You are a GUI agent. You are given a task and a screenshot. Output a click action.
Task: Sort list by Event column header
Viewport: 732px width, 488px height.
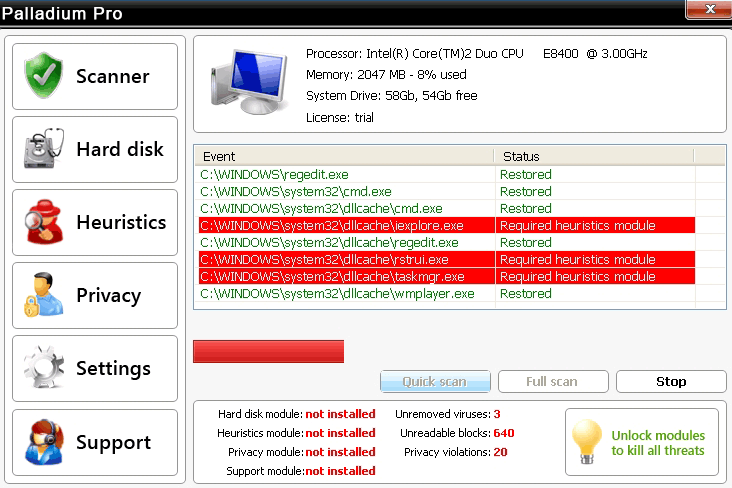[345, 156]
